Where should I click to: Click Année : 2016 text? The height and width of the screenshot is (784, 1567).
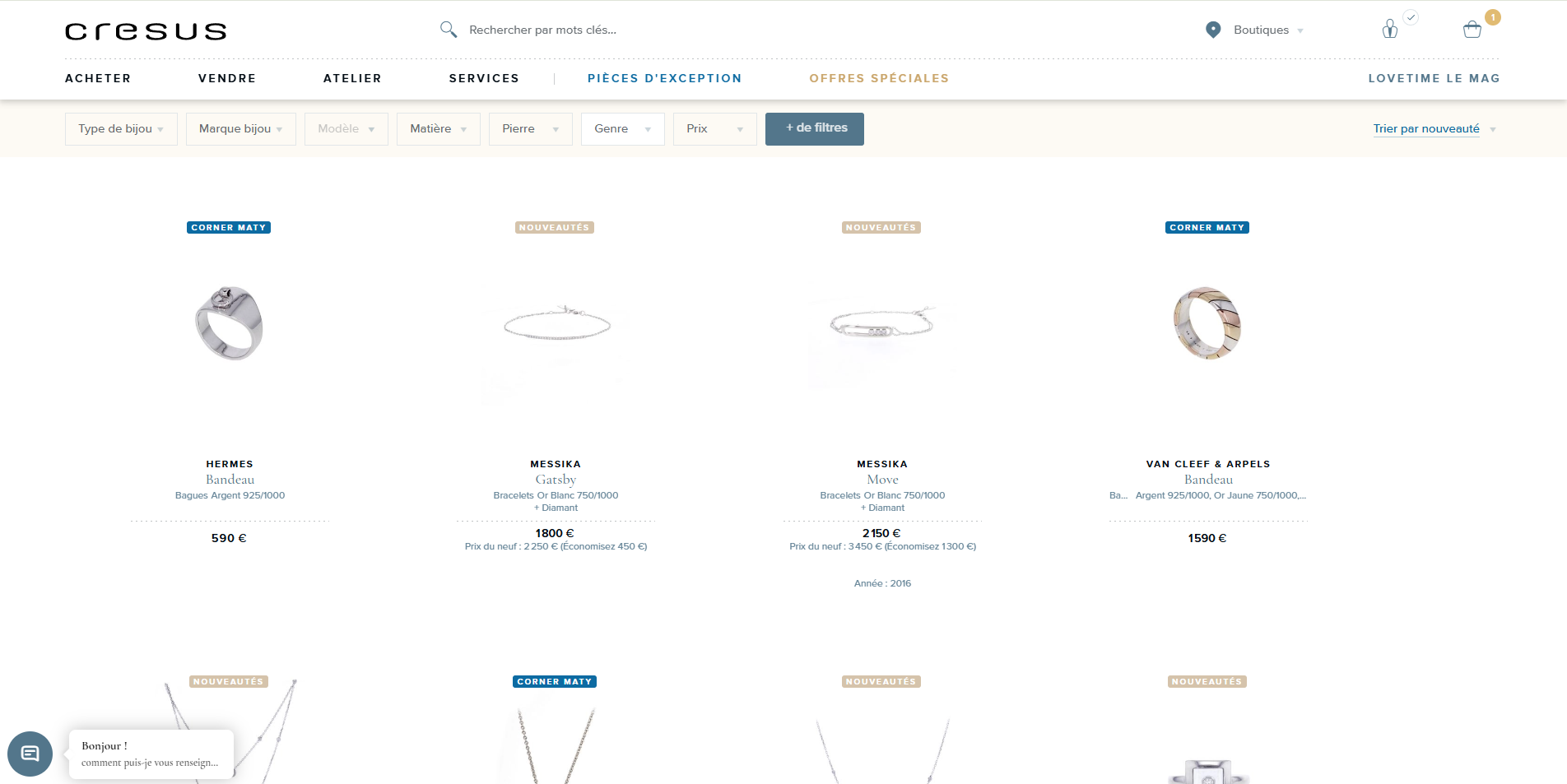click(x=882, y=583)
